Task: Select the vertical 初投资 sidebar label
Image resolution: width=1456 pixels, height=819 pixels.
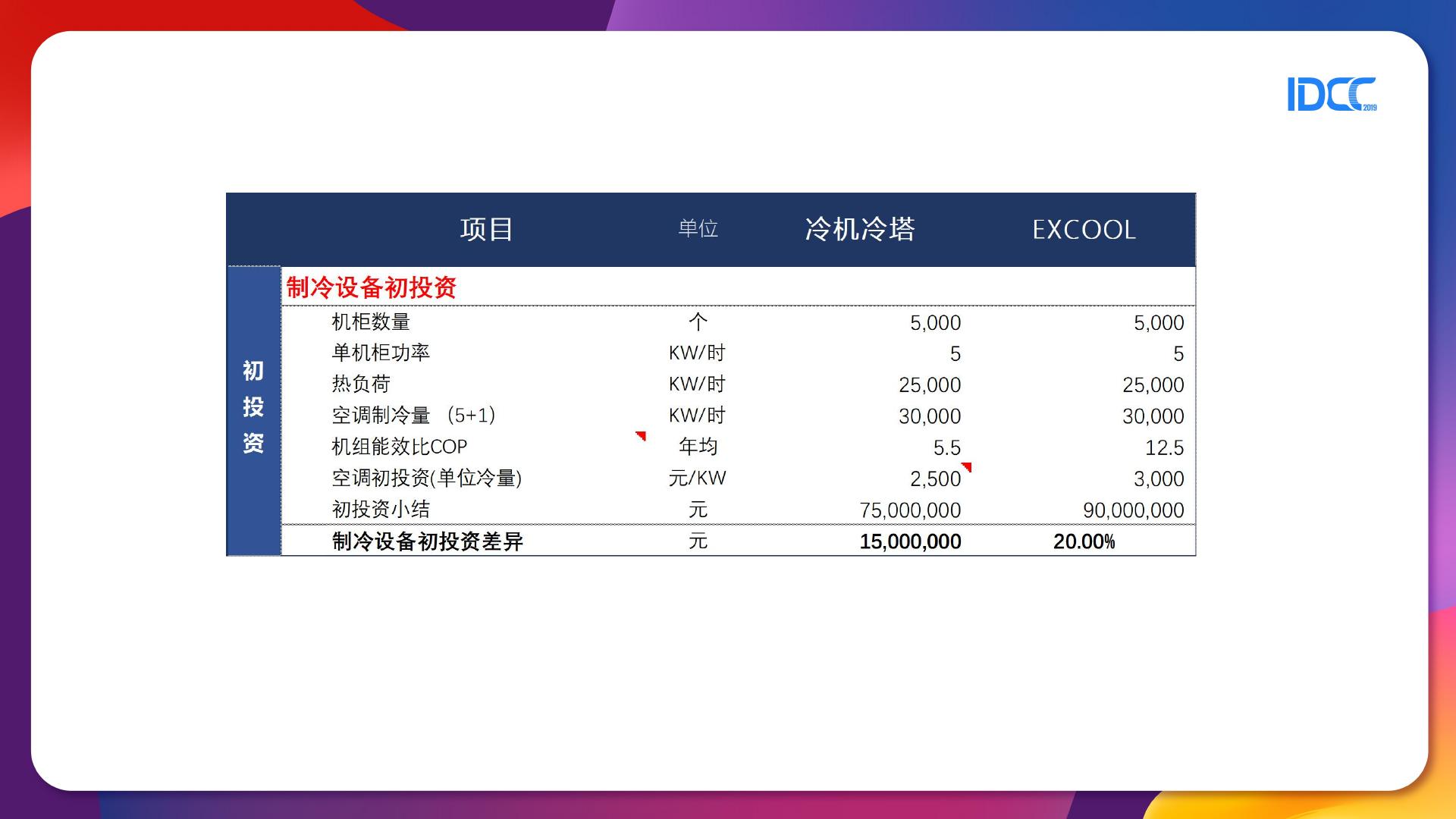Action: (x=253, y=407)
